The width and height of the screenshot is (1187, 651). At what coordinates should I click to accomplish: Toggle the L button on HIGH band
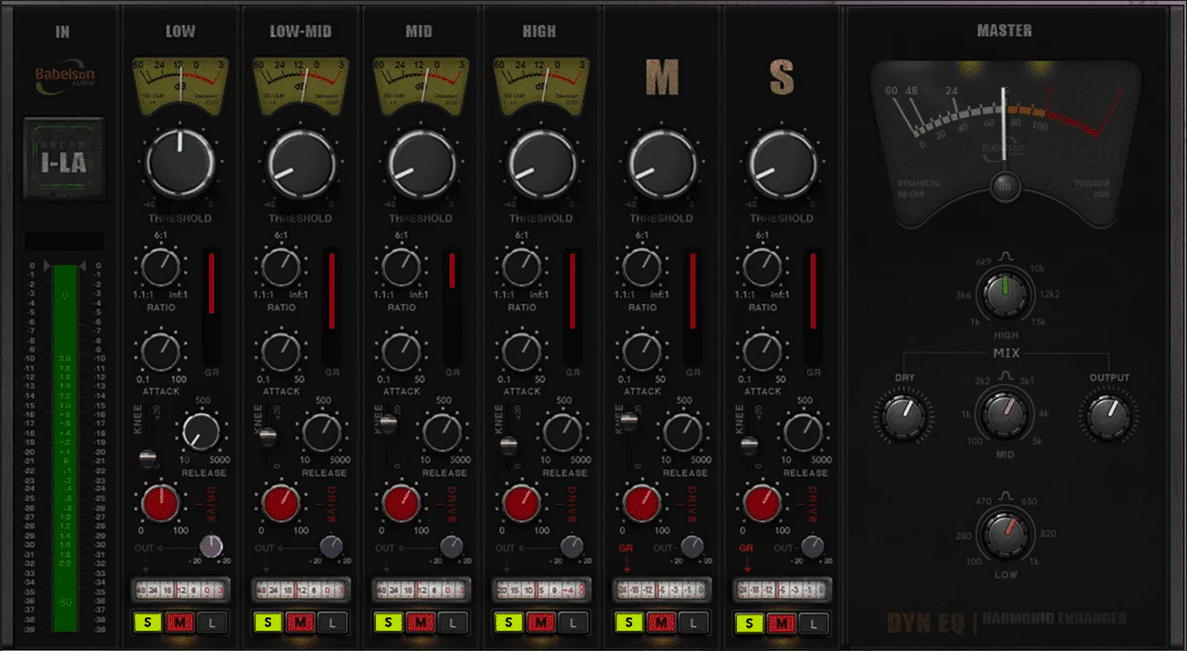pyautogui.click(x=573, y=623)
